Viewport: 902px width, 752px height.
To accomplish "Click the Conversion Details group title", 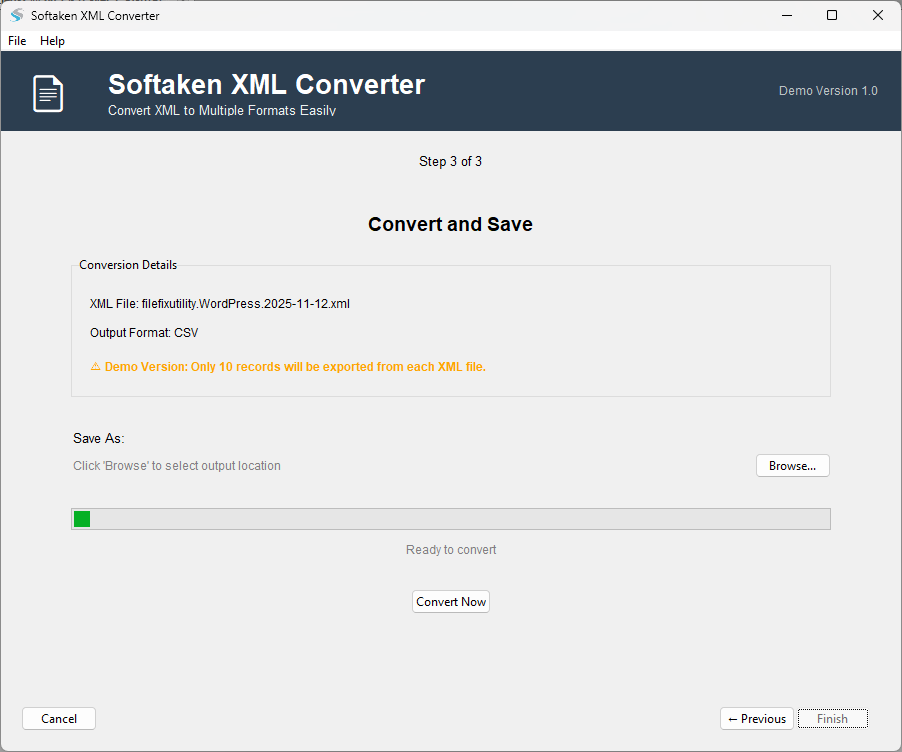I will pyautogui.click(x=127, y=264).
